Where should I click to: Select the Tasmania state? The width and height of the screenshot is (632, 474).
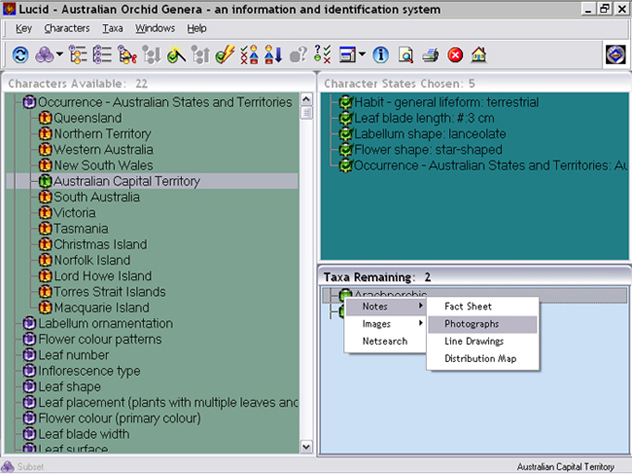[73, 229]
